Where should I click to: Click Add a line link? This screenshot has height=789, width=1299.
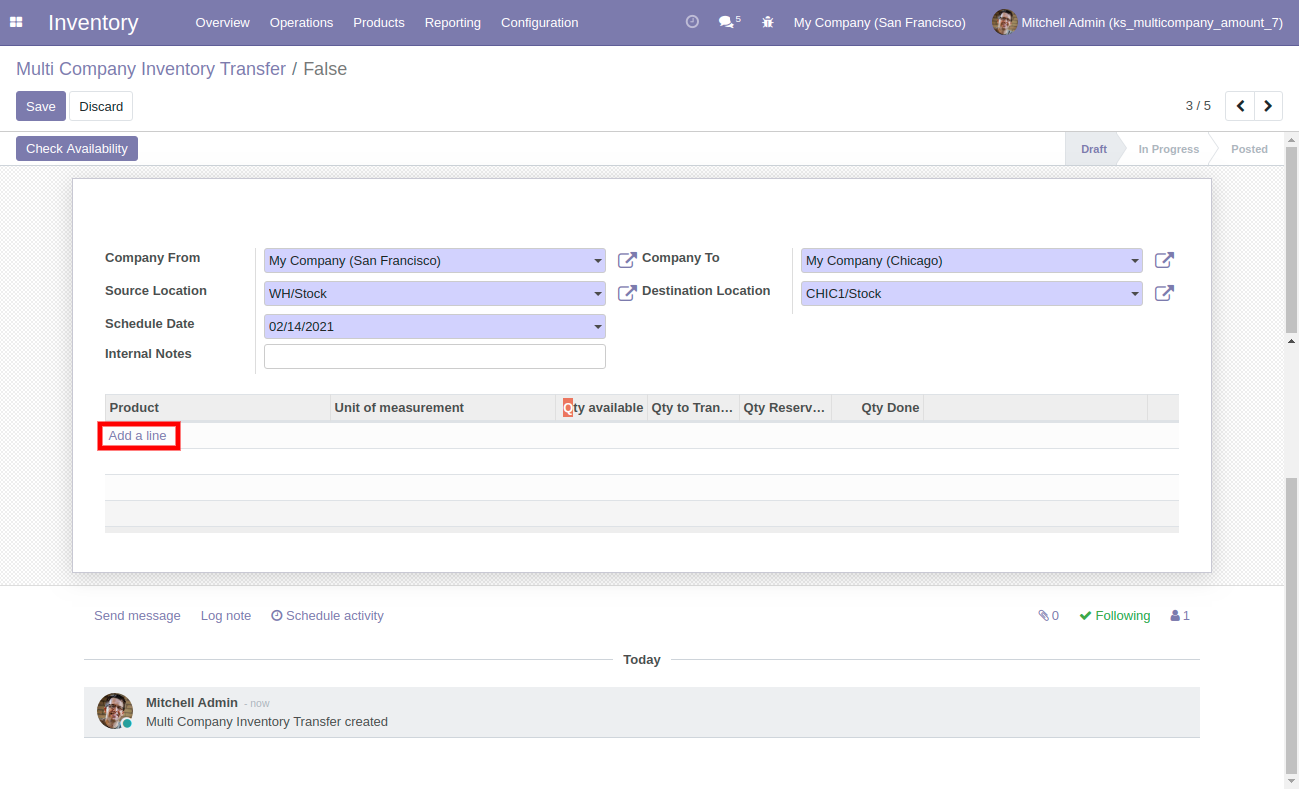point(138,436)
